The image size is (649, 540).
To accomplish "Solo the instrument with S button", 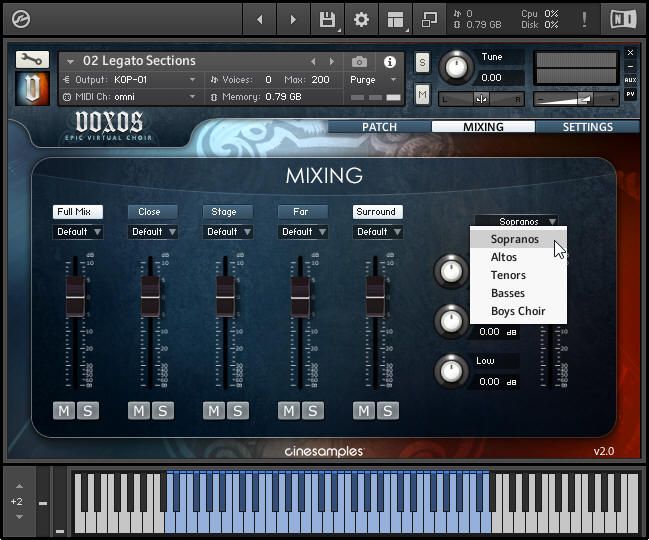I will coord(422,62).
